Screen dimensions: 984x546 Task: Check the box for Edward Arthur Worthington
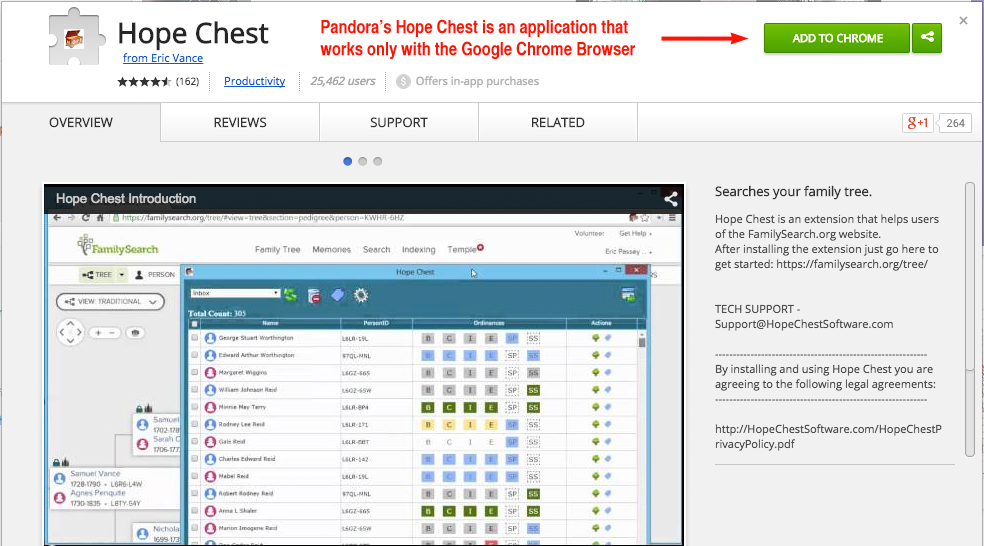pyautogui.click(x=195, y=355)
